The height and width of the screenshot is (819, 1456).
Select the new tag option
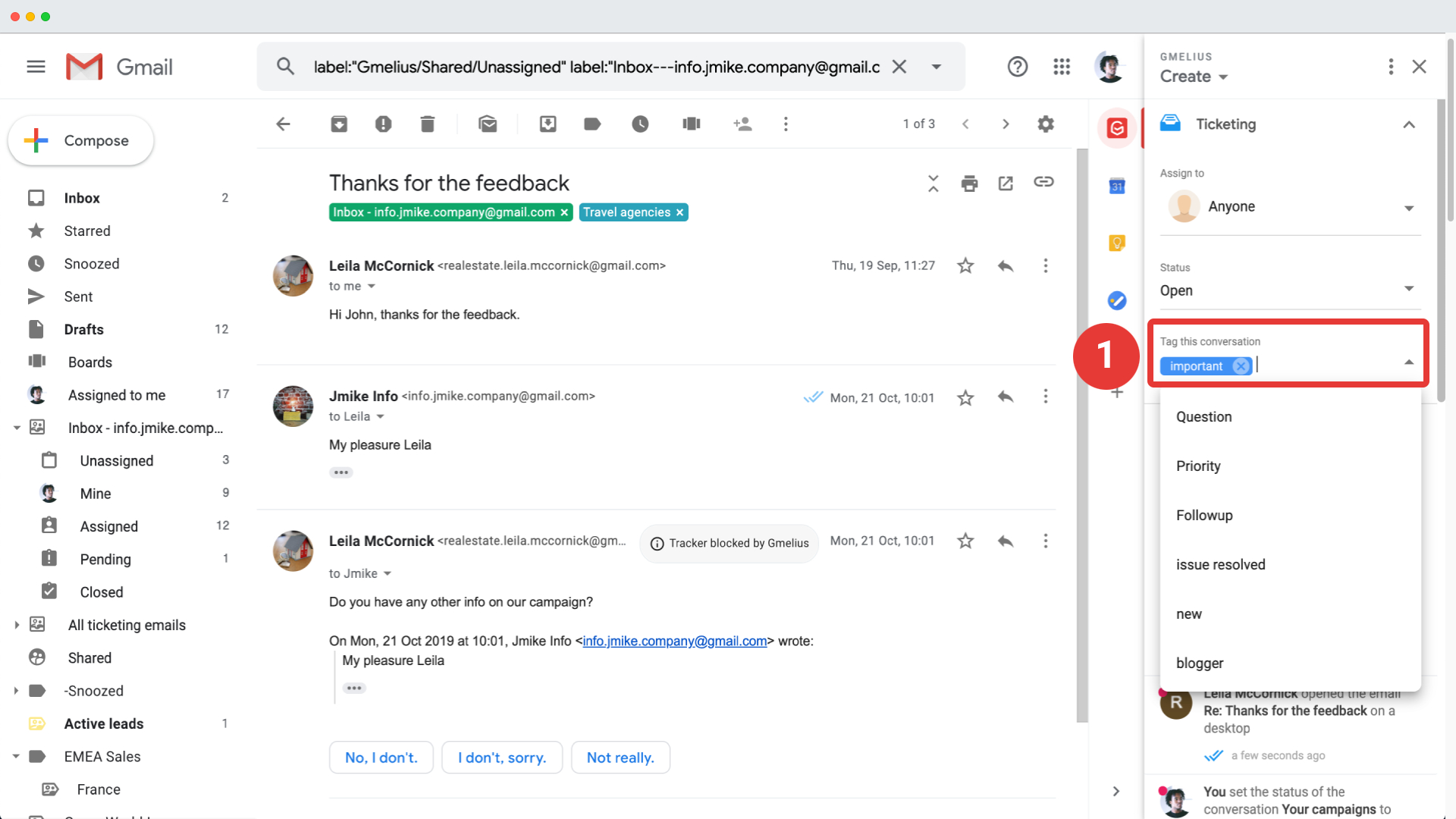click(1290, 613)
